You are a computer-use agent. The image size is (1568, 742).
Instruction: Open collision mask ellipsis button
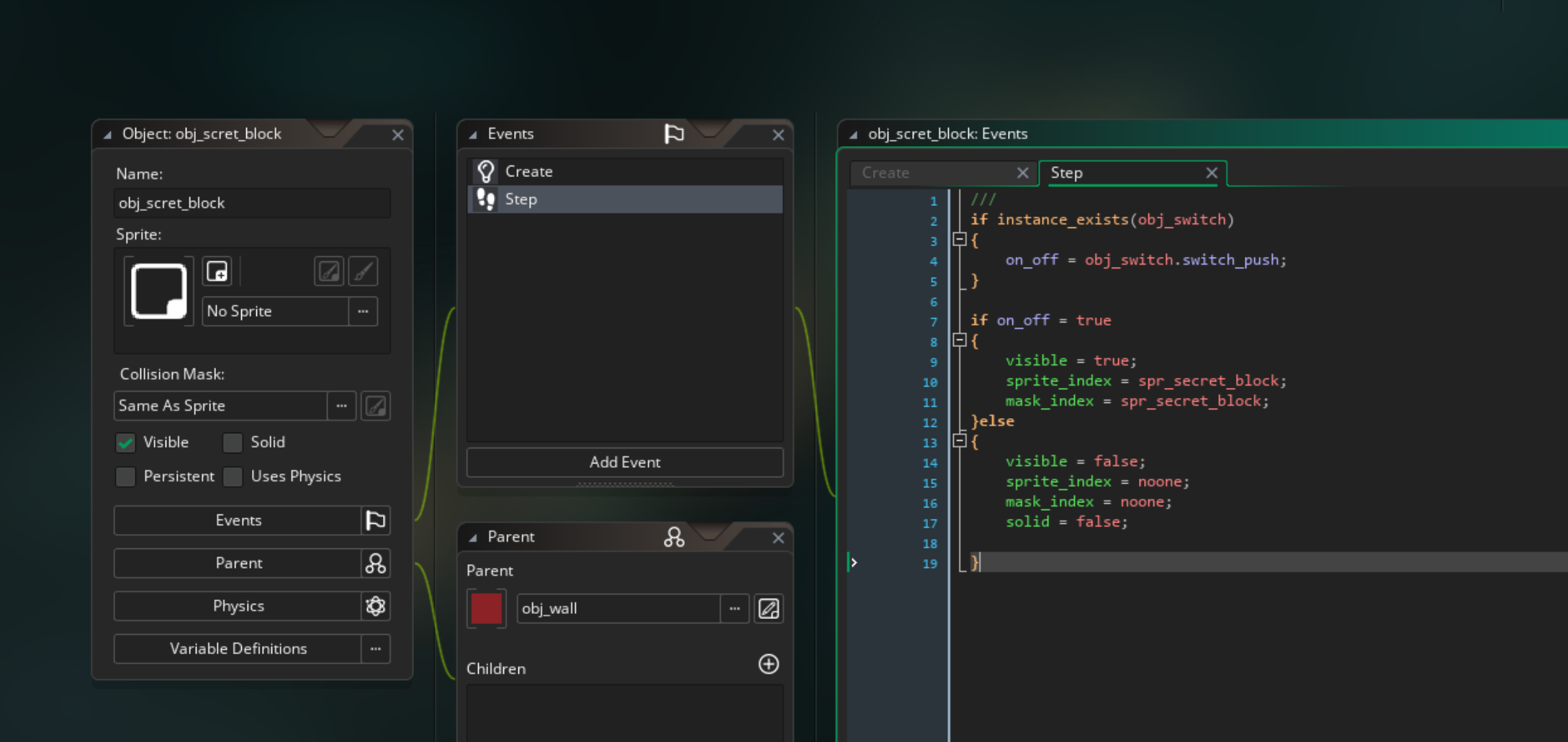click(x=342, y=406)
